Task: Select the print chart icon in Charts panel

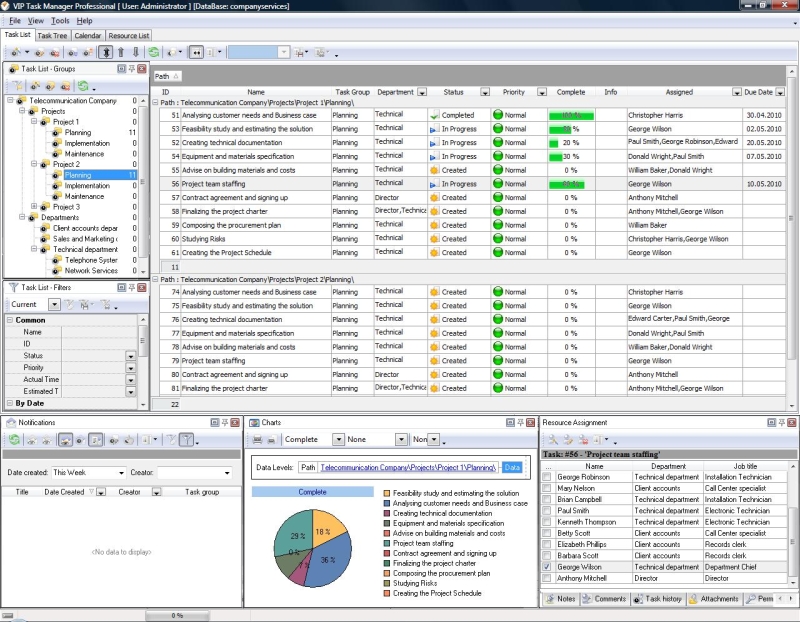Action: [257, 440]
